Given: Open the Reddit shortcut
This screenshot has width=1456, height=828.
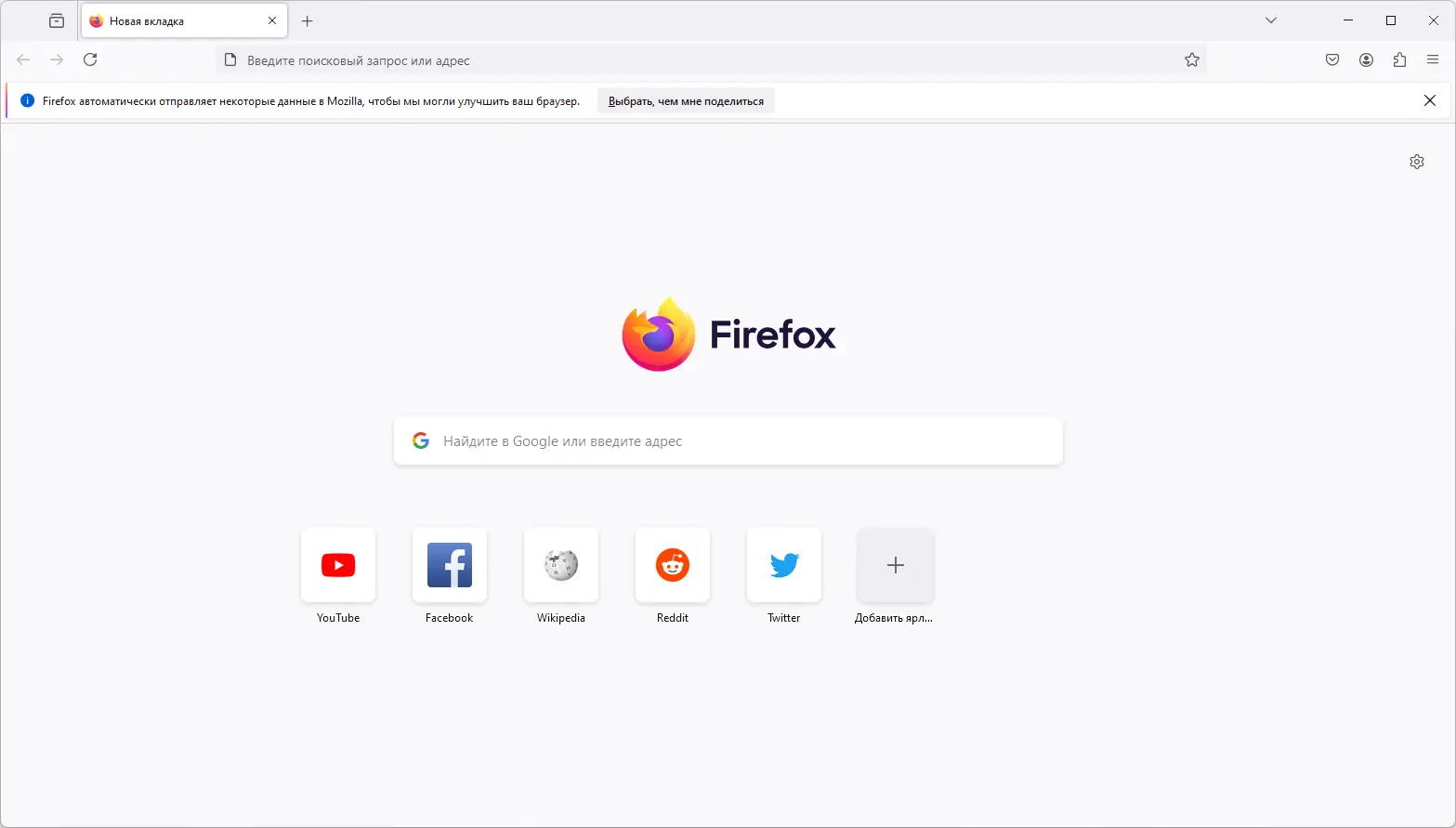Looking at the screenshot, I should pos(672,565).
